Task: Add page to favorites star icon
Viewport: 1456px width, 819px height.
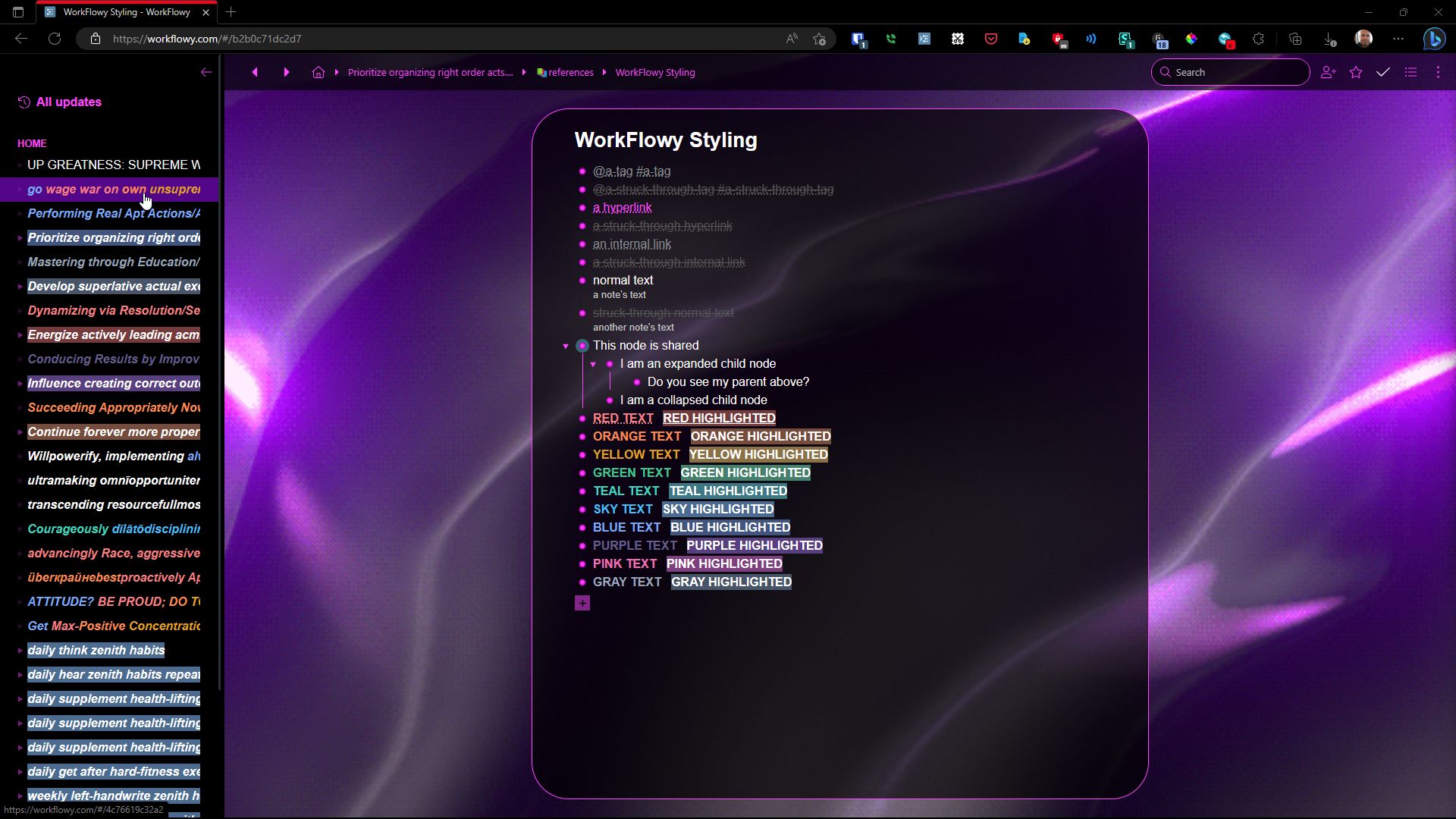Action: [819, 39]
